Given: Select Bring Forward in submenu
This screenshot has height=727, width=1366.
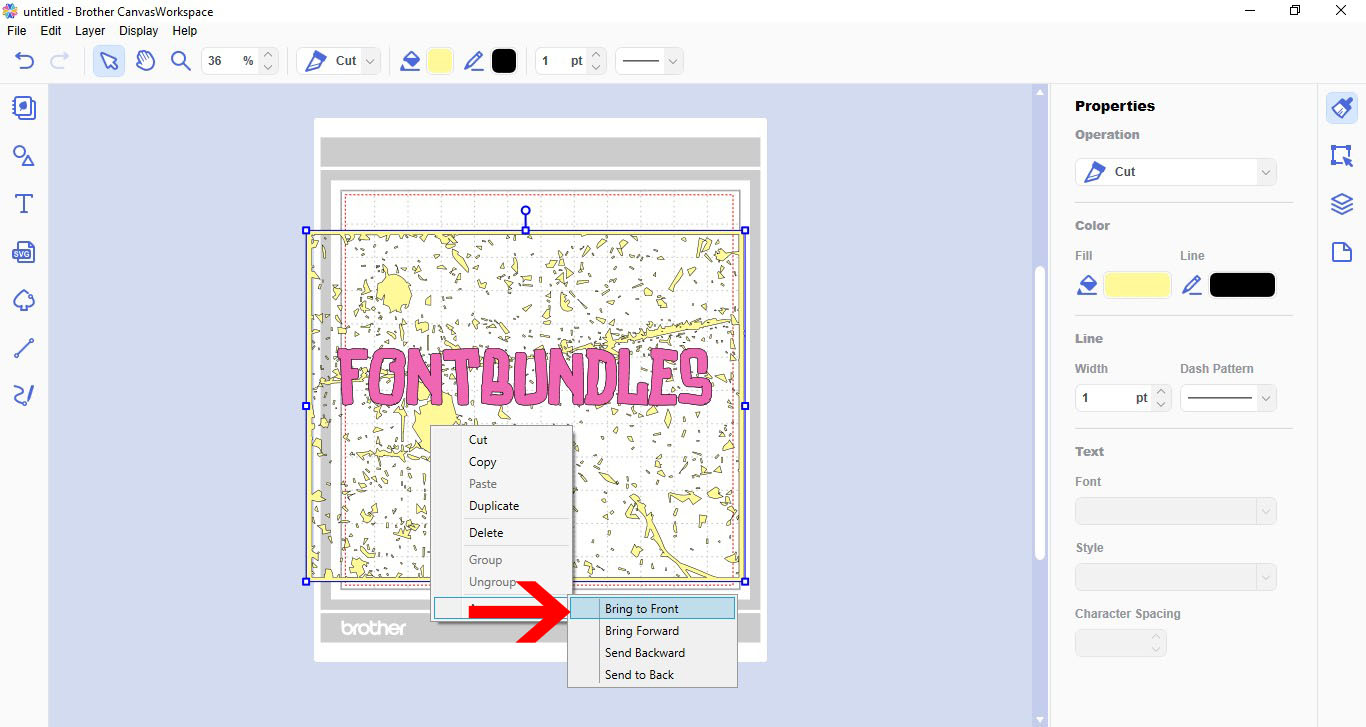Looking at the screenshot, I should click(652, 631).
